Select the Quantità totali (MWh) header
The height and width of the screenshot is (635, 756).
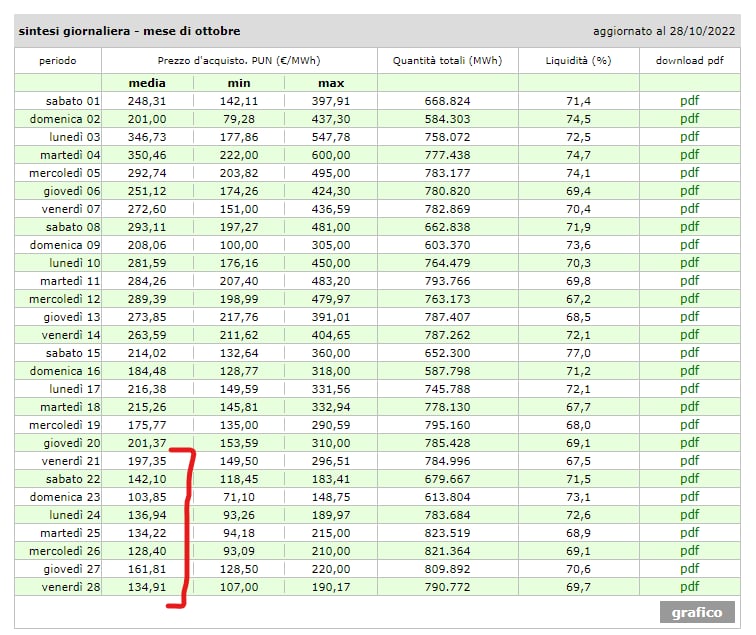[x=447, y=61]
